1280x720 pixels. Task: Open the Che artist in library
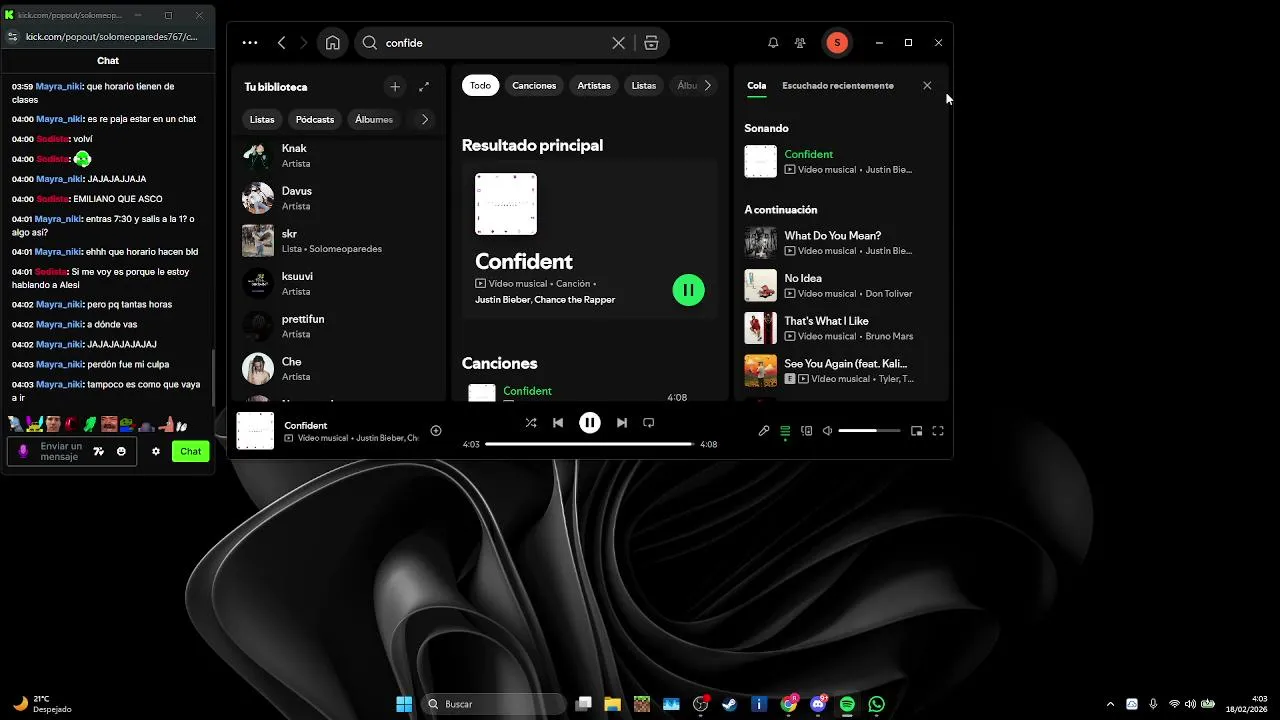(340, 368)
